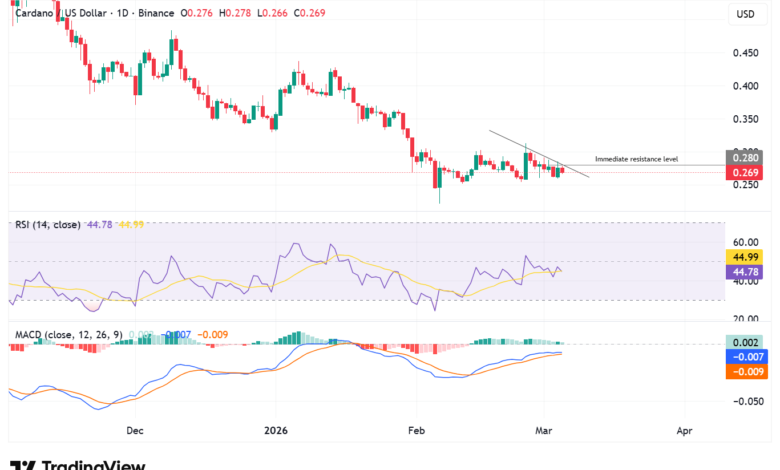Click the red 0.269 current price label
Viewport: 780px width, 470px height.
pos(745,172)
